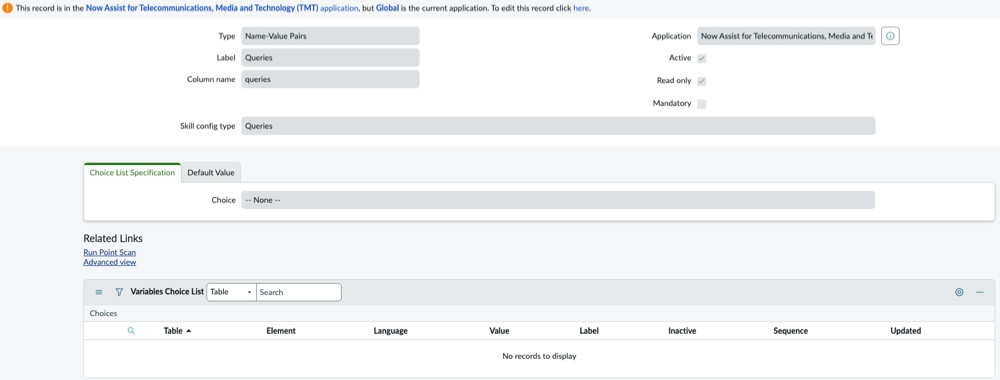Sort by the Sequence column header
The width and height of the screenshot is (1000, 380).
(x=790, y=331)
